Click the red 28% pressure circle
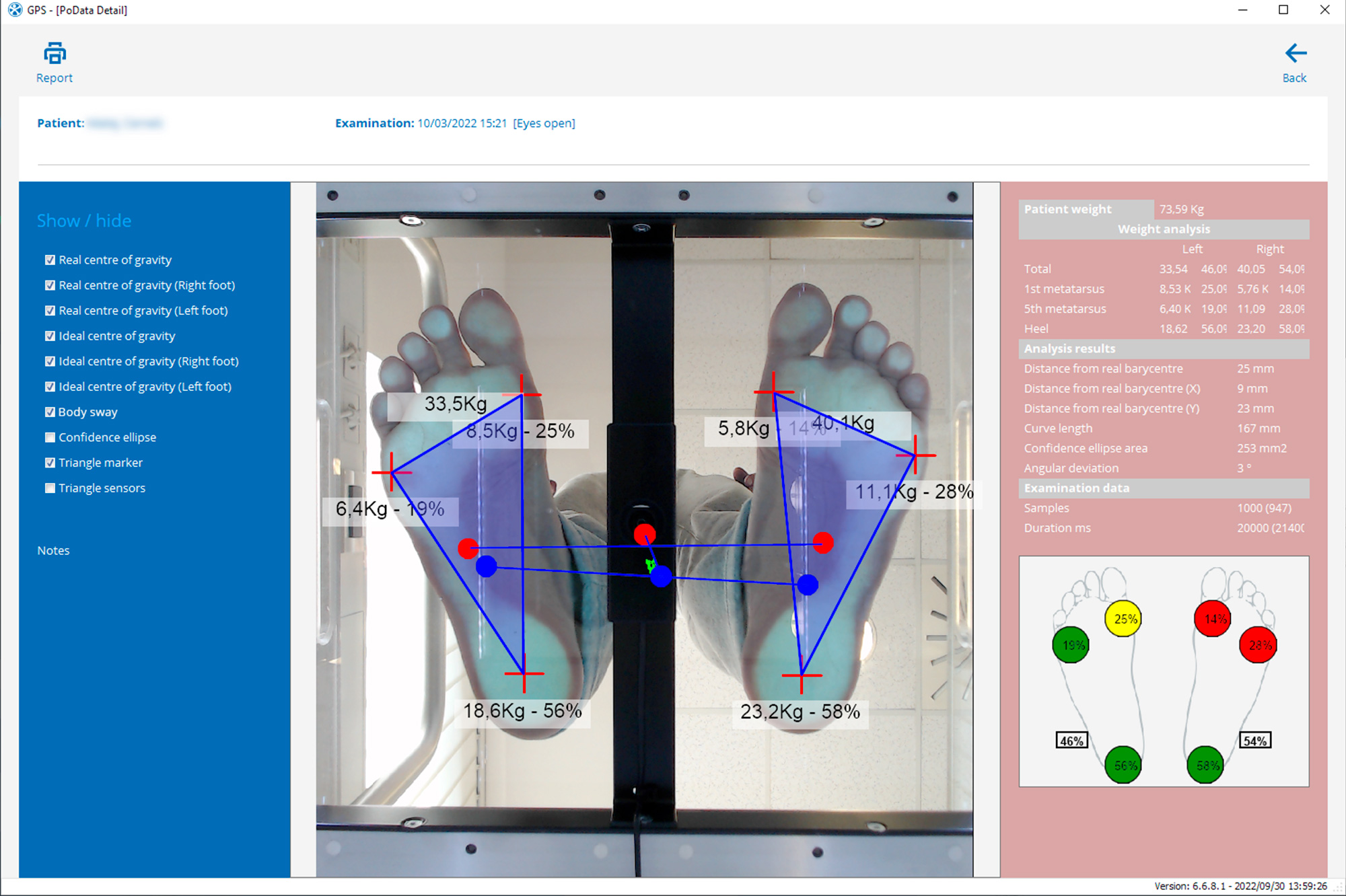1346x896 pixels. 1258,645
